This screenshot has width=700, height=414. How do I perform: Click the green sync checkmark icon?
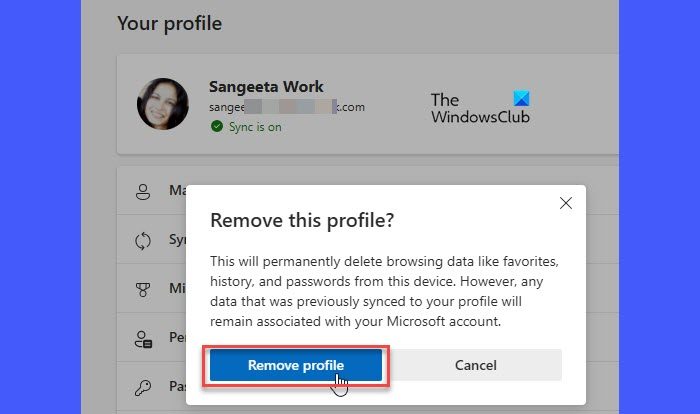click(216, 127)
